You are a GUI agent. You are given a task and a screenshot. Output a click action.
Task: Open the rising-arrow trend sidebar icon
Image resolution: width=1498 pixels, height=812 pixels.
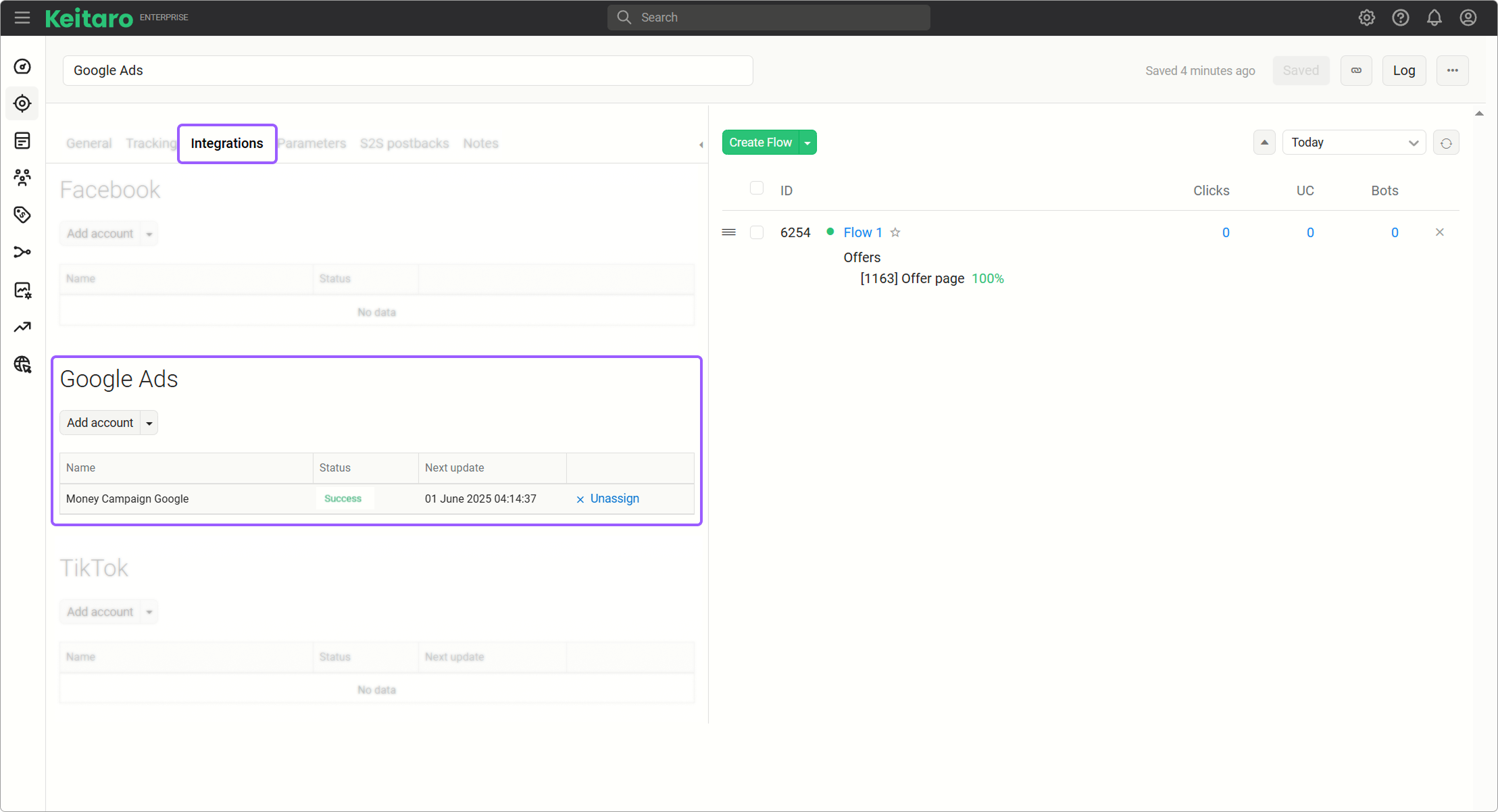pos(22,327)
